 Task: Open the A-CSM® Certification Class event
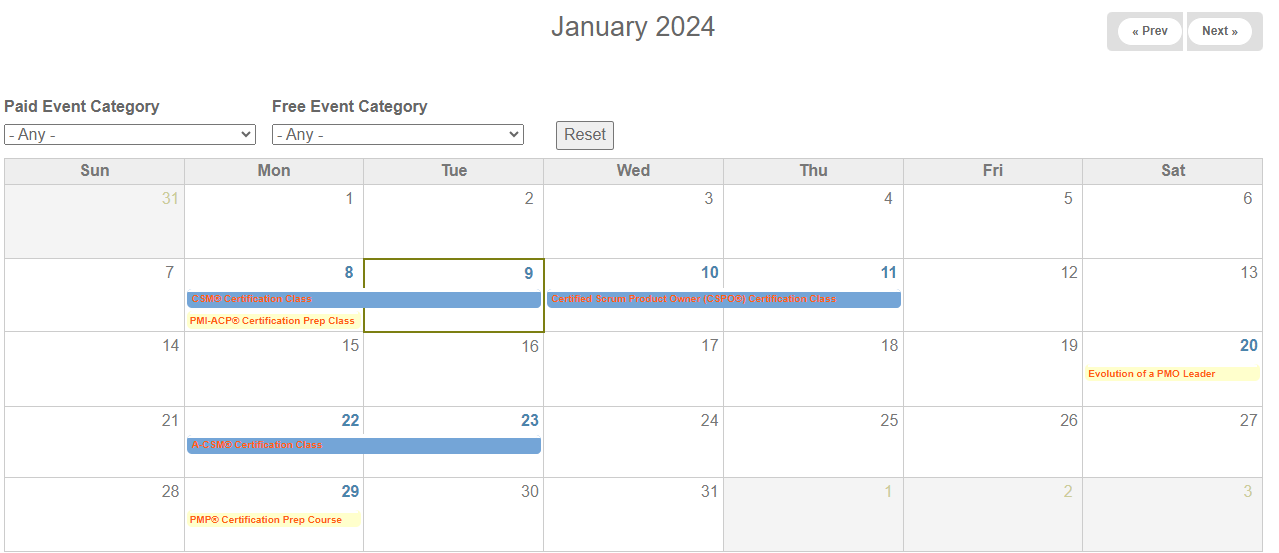pos(256,445)
